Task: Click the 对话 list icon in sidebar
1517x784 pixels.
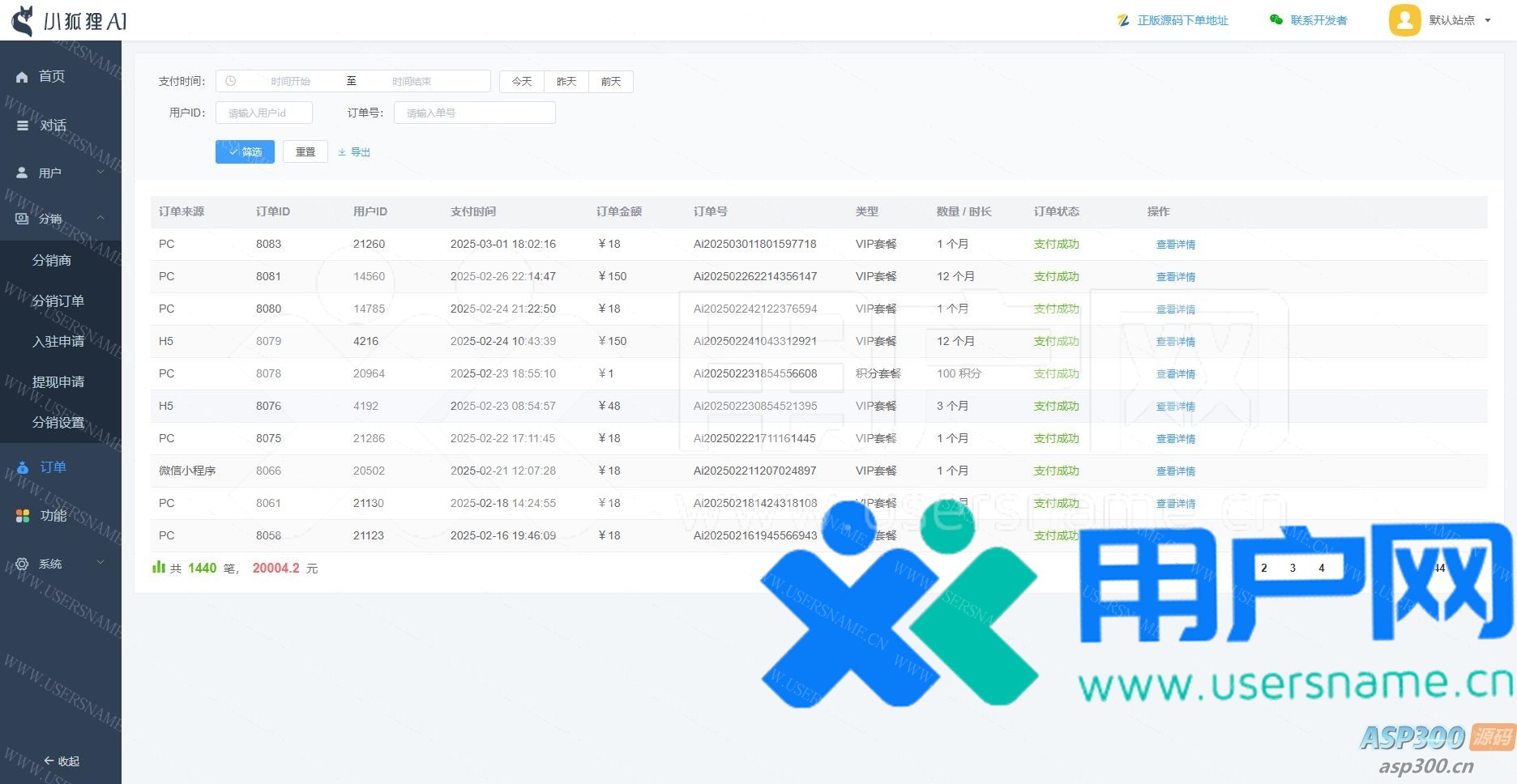Action: [x=23, y=126]
